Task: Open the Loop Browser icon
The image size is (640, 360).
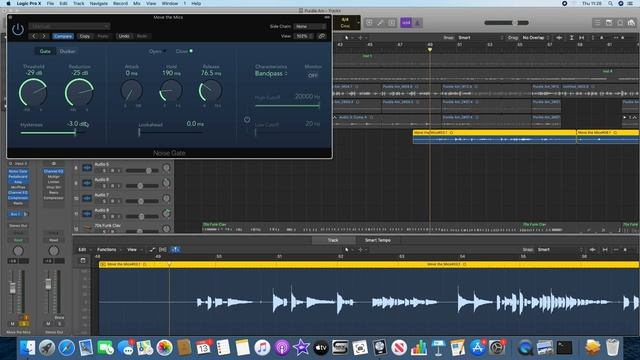Action: 620,23
